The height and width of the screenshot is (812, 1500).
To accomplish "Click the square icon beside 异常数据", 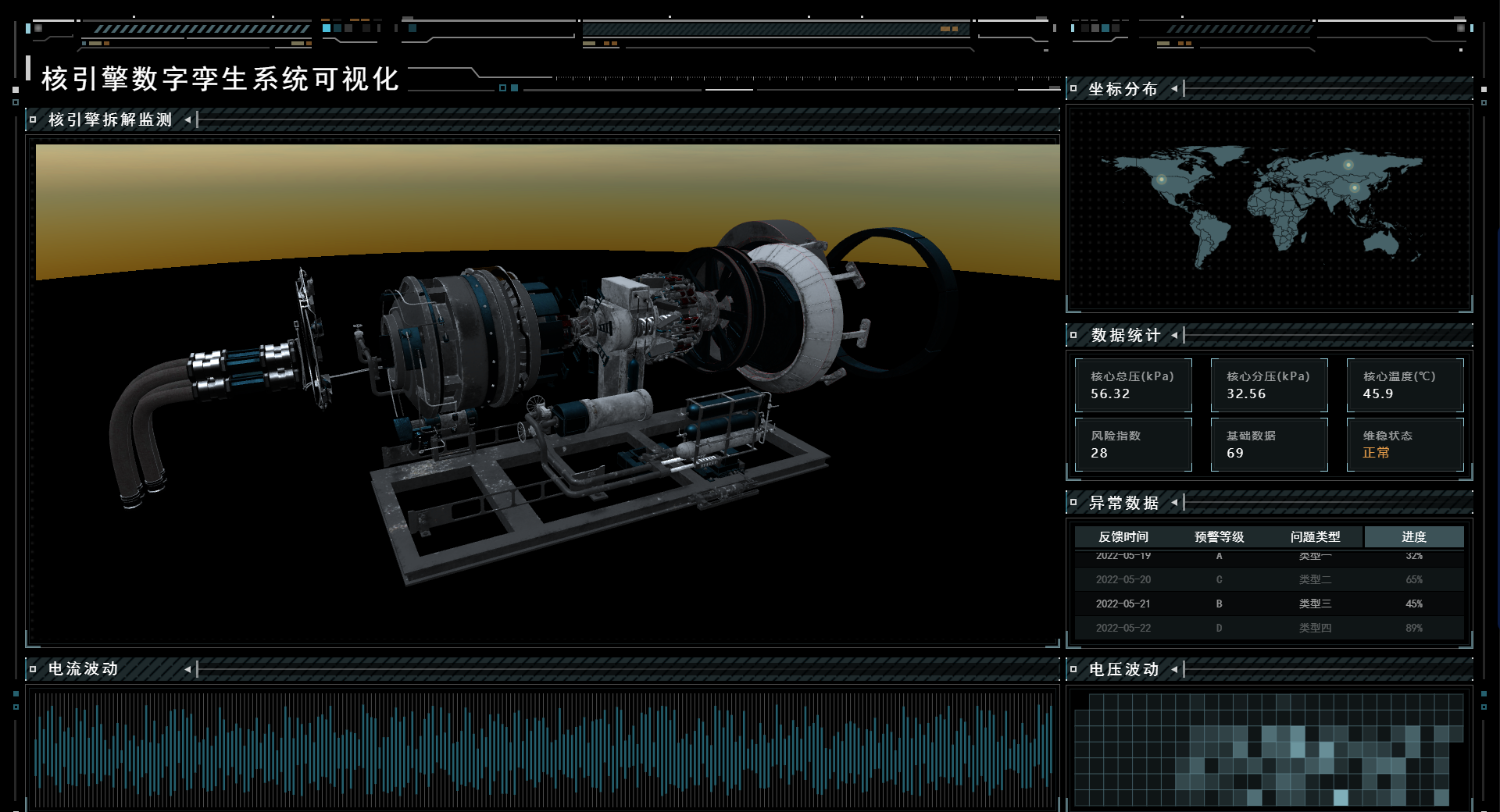I will pos(1073,503).
